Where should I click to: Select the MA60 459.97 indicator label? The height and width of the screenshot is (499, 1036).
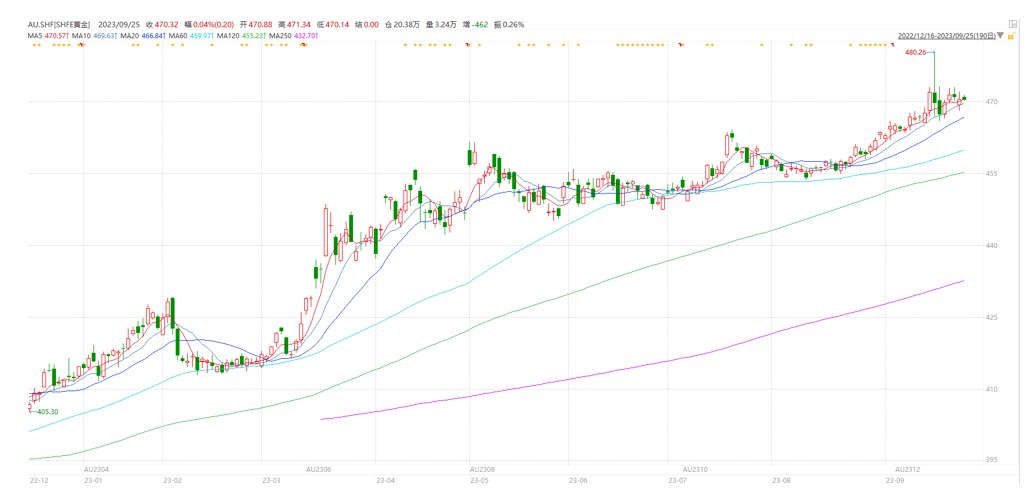click(x=191, y=36)
